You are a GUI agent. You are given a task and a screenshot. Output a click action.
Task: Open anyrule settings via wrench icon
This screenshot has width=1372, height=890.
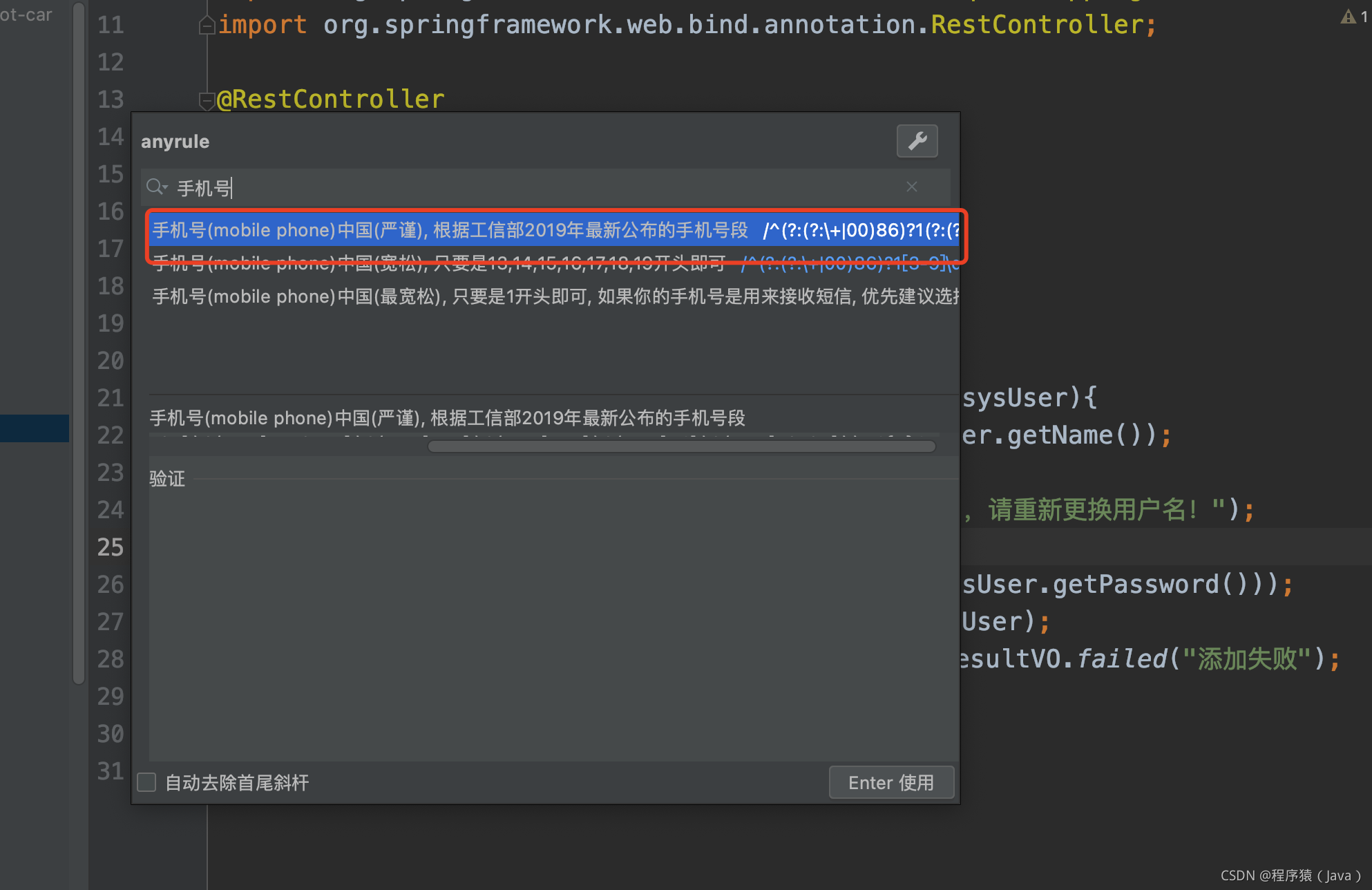(x=917, y=141)
